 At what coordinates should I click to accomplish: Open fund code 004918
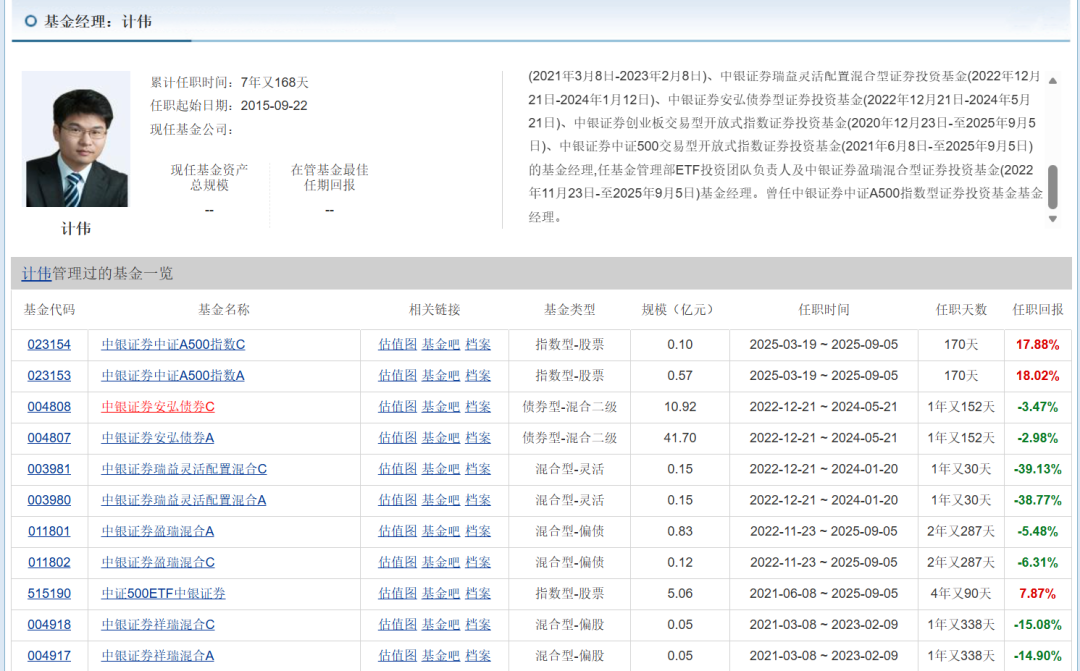tap(49, 625)
